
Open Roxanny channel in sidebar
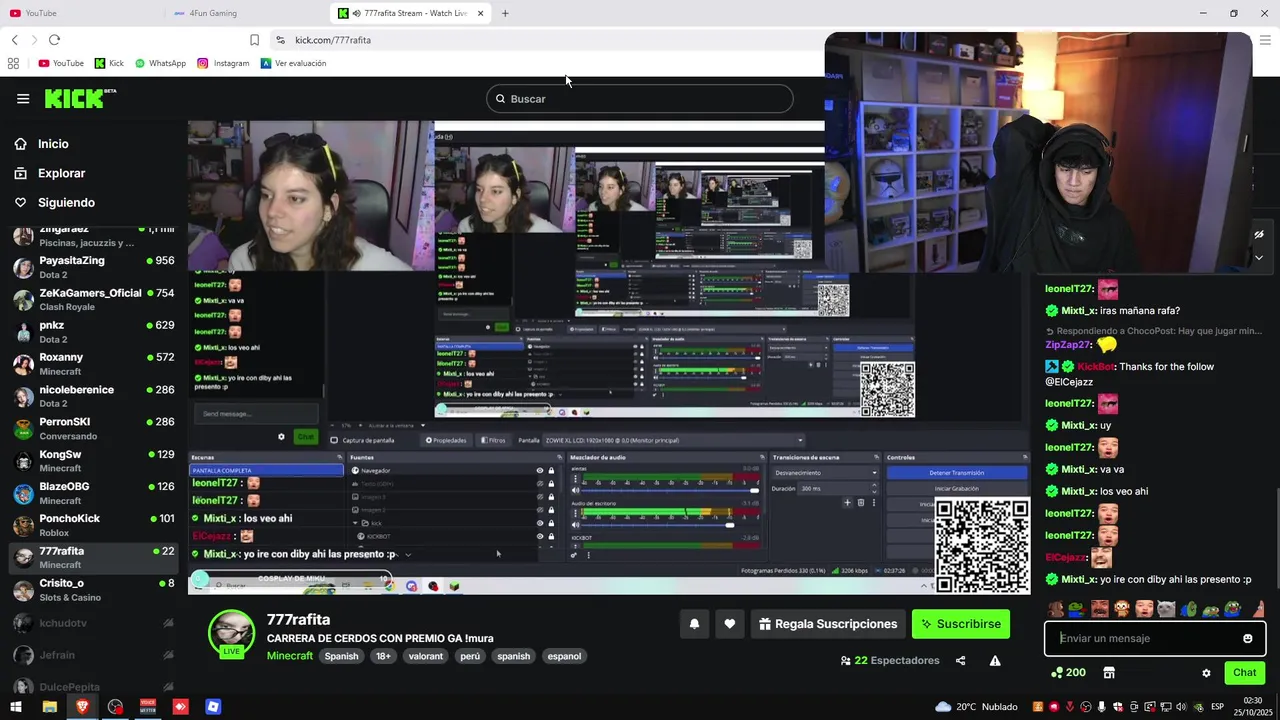point(93,364)
